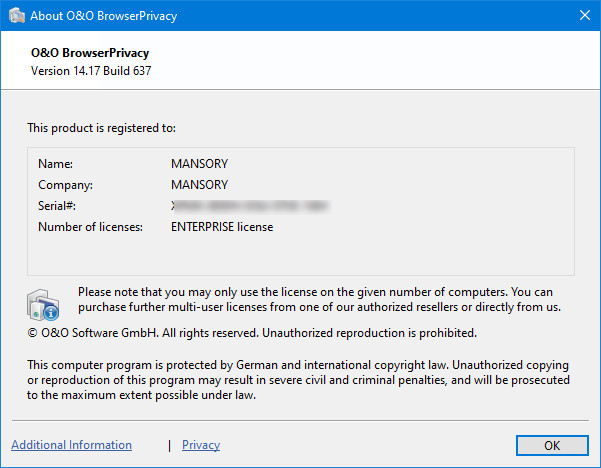
Task: Click the O&O Software GmbH copyright line
Action: [252, 332]
